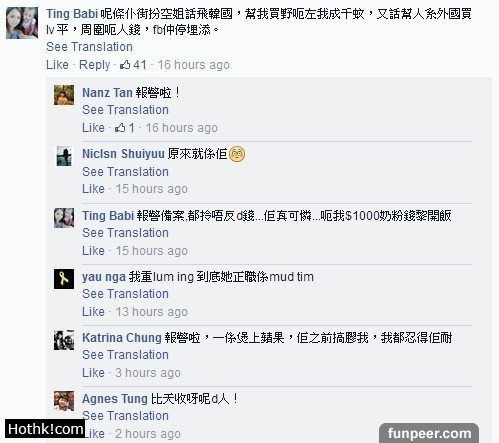This screenshot has width=499, height=443.
Task: Reply to Ting Babi's top comment
Action: 95,65
